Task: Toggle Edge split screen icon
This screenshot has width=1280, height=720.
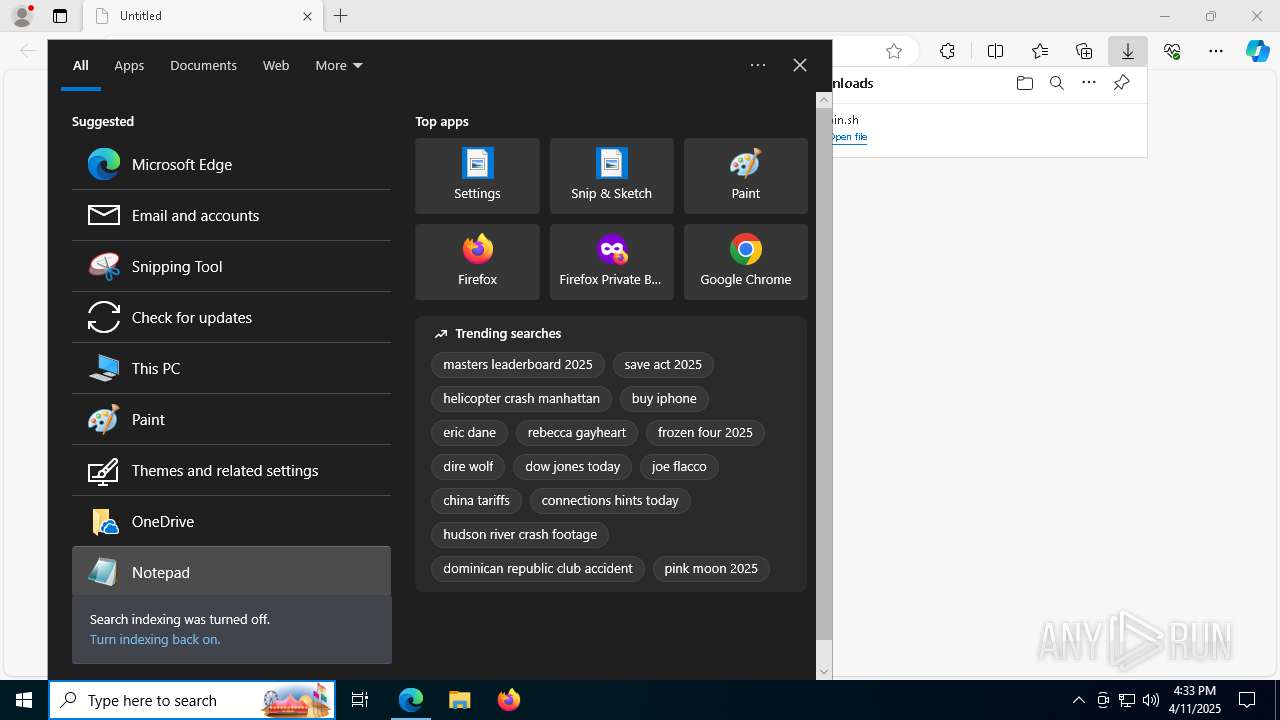Action: tap(995, 51)
